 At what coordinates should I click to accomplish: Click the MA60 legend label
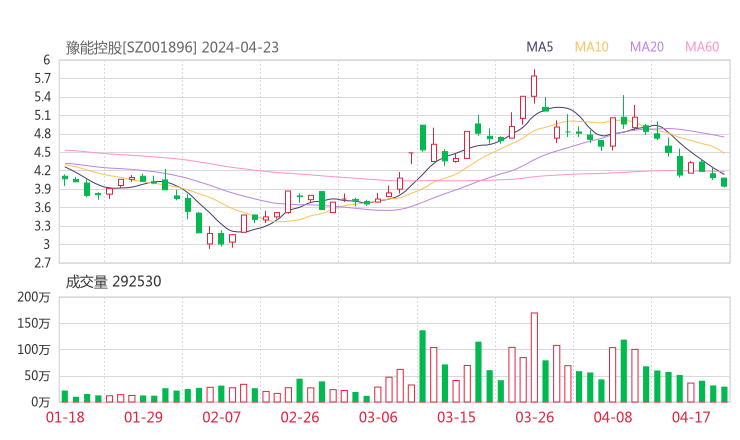coord(702,47)
